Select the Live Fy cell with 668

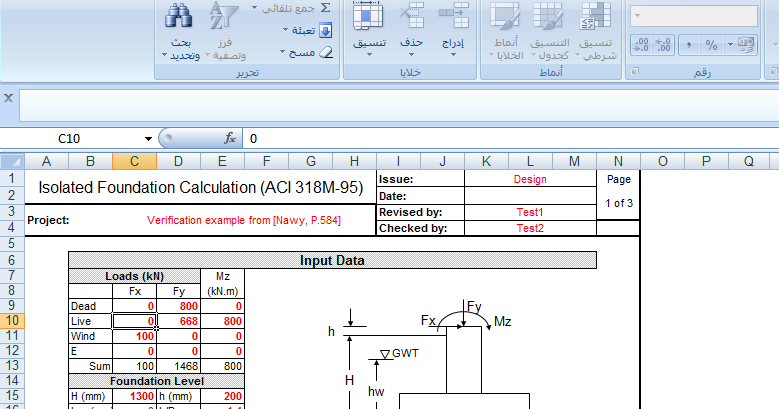pos(178,321)
